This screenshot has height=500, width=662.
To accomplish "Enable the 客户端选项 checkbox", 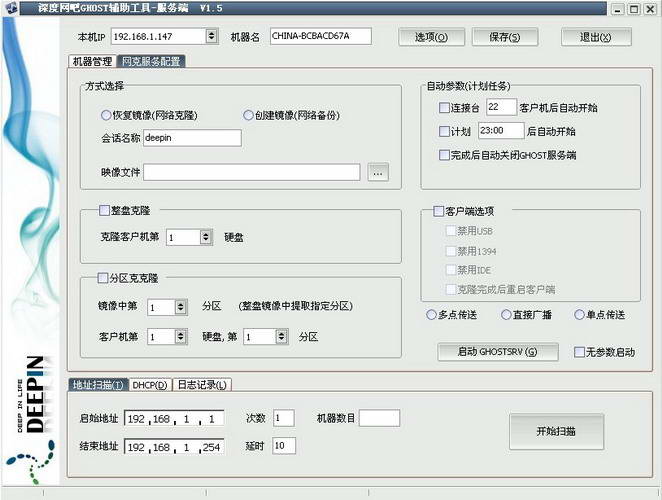I will pos(439,211).
